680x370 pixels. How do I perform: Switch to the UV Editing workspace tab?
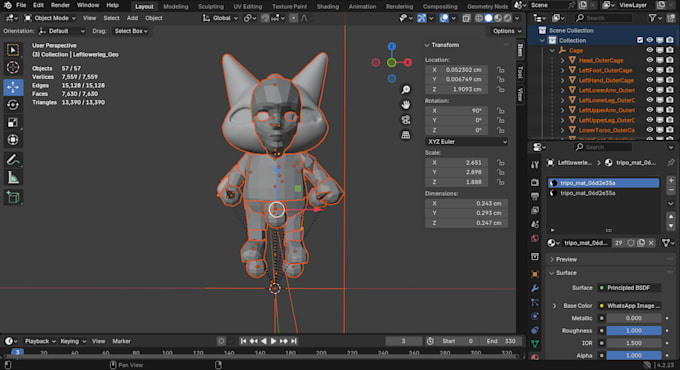pos(248,7)
